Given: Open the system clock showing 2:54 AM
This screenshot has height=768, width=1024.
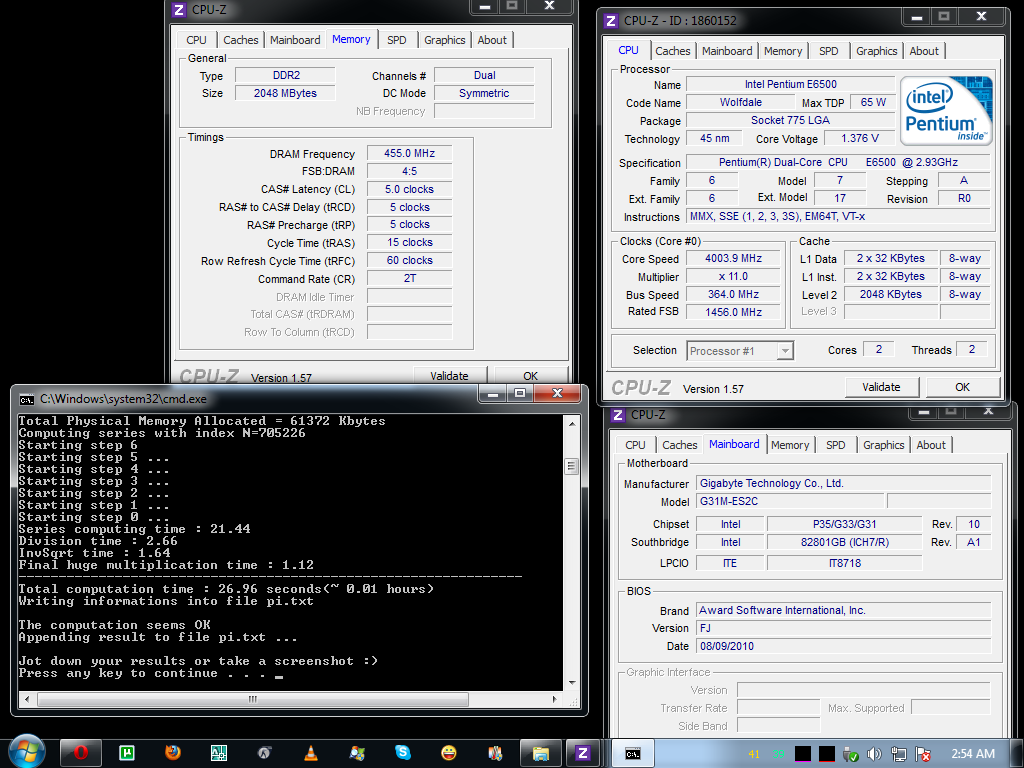Looking at the screenshot, I should pos(973,754).
